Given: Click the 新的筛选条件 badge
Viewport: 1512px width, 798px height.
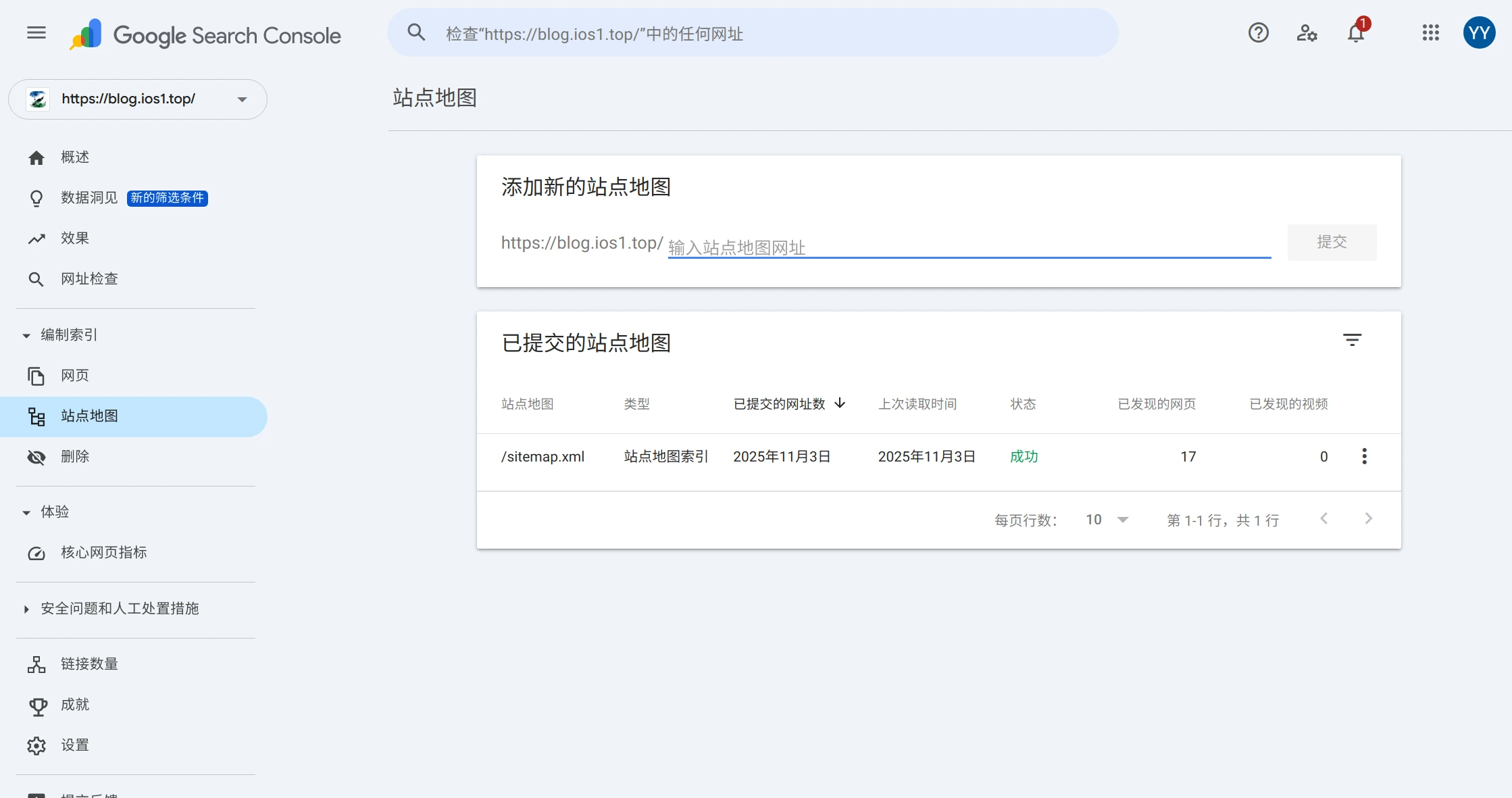Looking at the screenshot, I should (166, 198).
